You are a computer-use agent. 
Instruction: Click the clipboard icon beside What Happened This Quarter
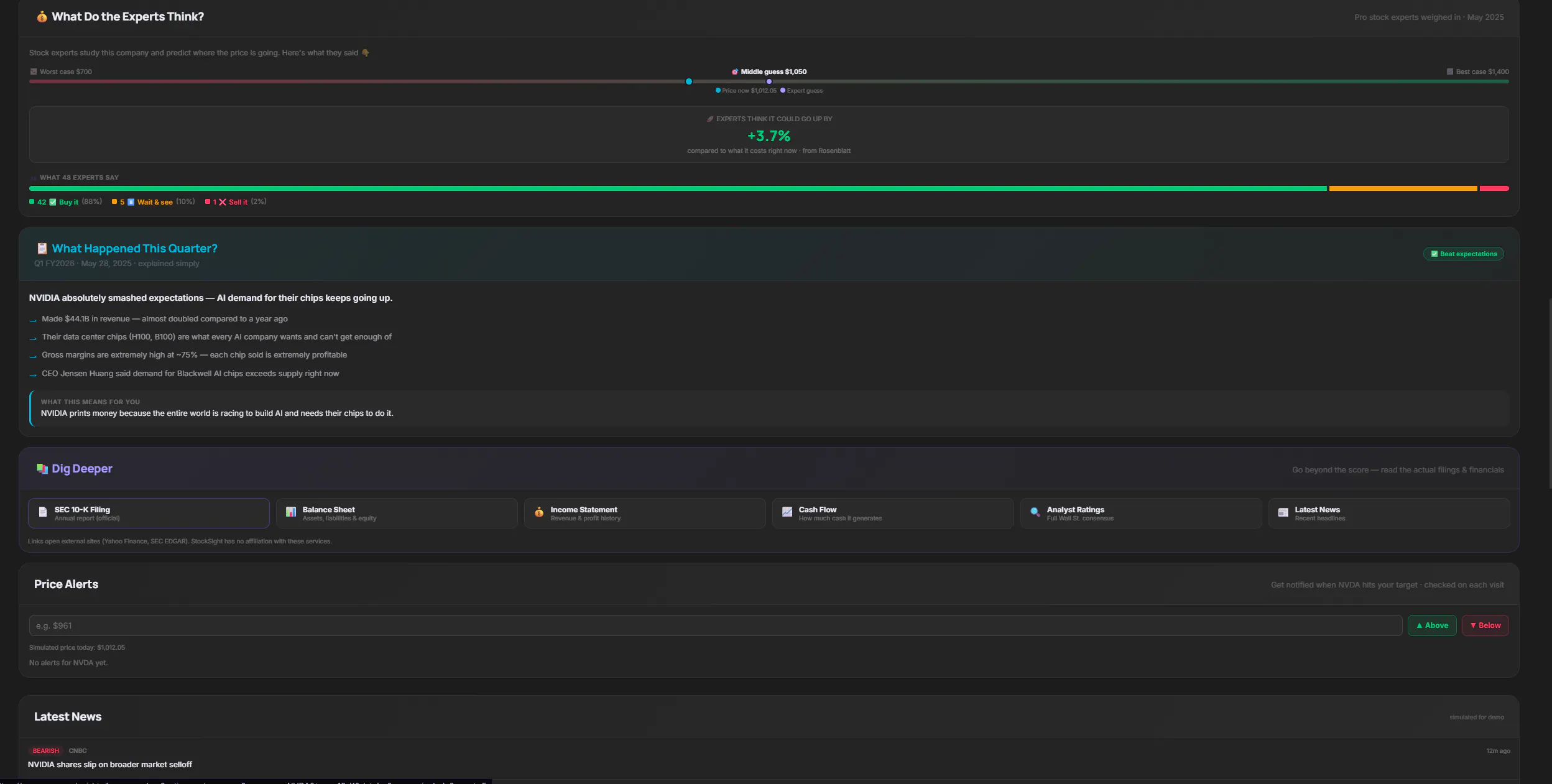42,249
